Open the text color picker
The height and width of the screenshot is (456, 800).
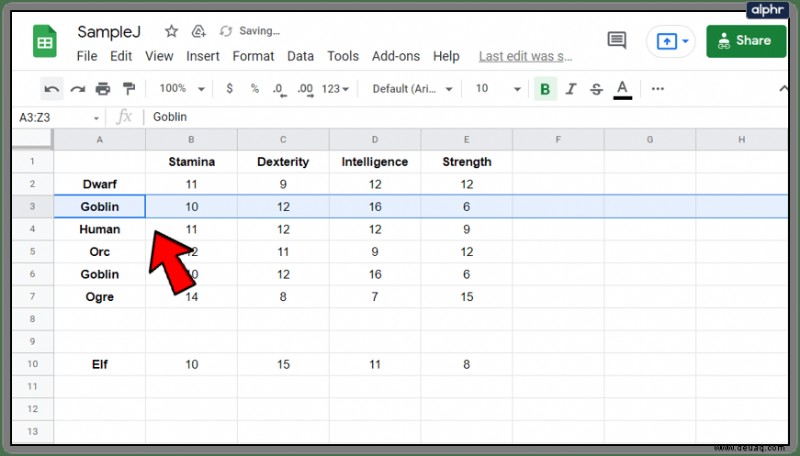point(622,89)
